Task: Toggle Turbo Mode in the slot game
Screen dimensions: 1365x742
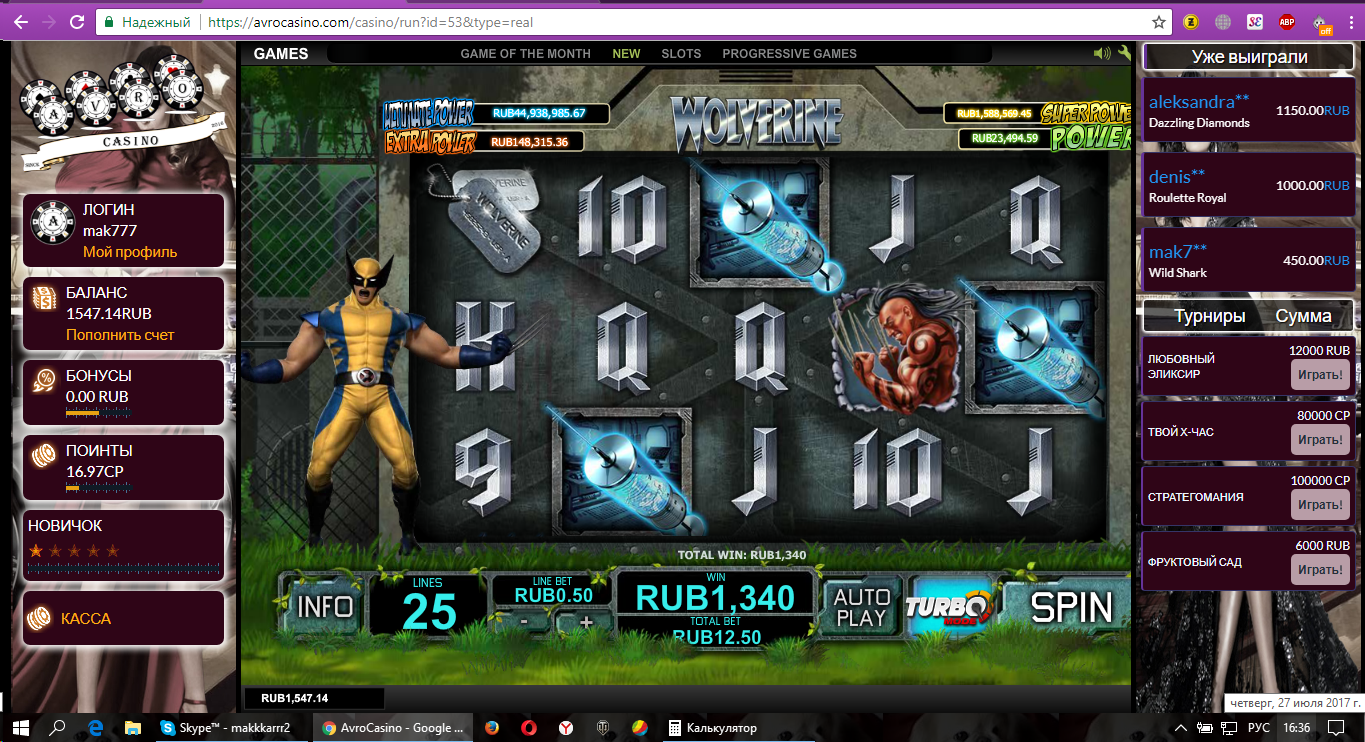Action: (949, 607)
